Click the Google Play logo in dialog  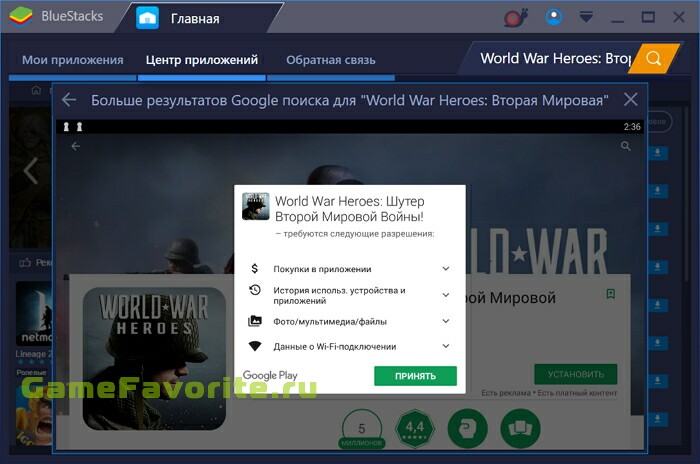[270, 376]
